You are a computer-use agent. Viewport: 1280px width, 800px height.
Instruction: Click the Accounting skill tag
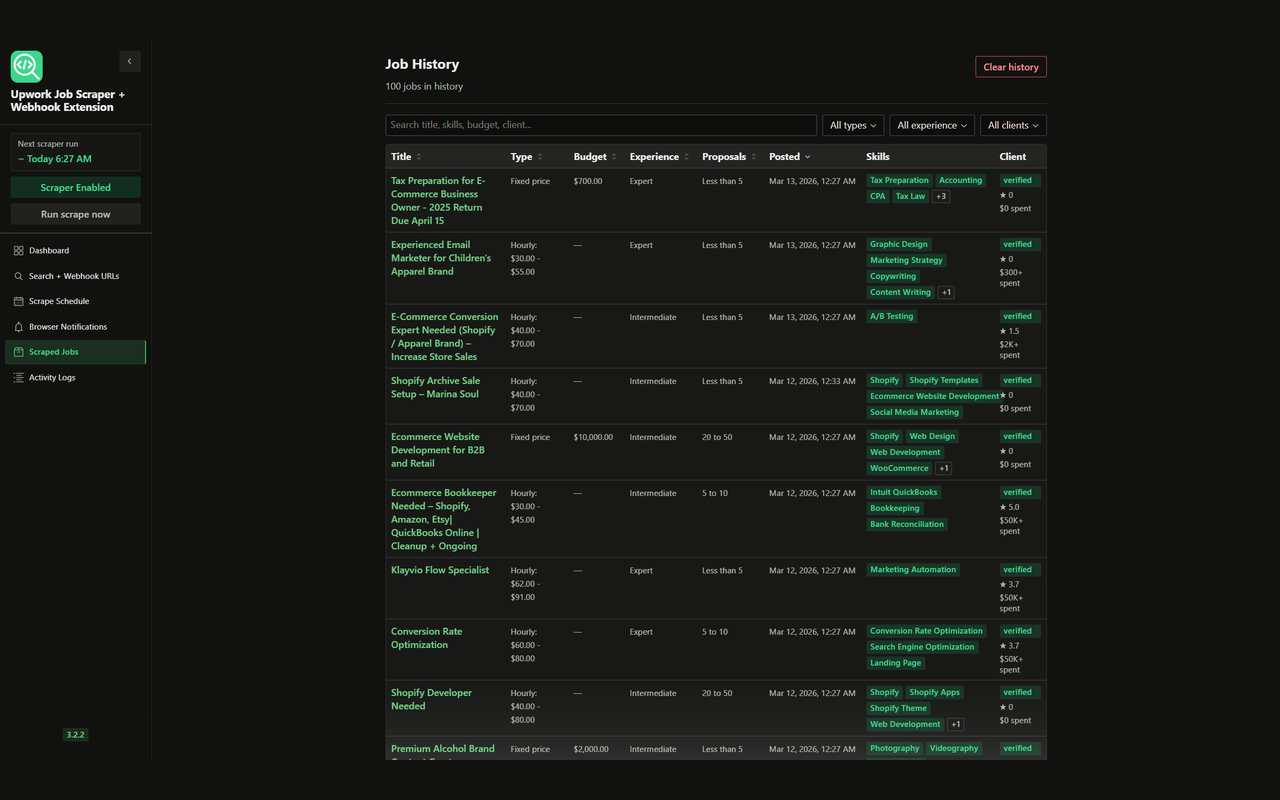[x=961, y=181]
